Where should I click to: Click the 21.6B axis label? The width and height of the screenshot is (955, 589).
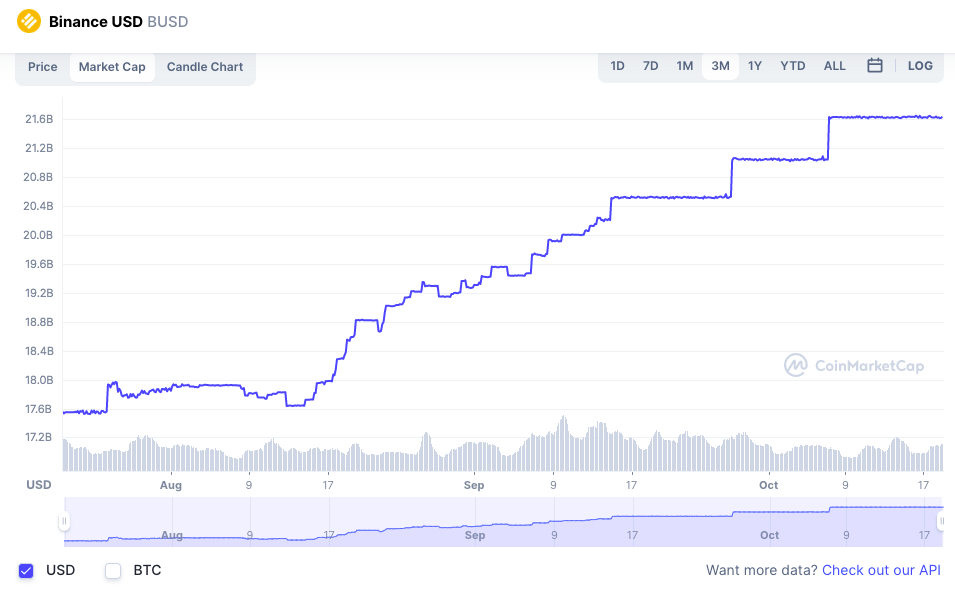(x=39, y=119)
